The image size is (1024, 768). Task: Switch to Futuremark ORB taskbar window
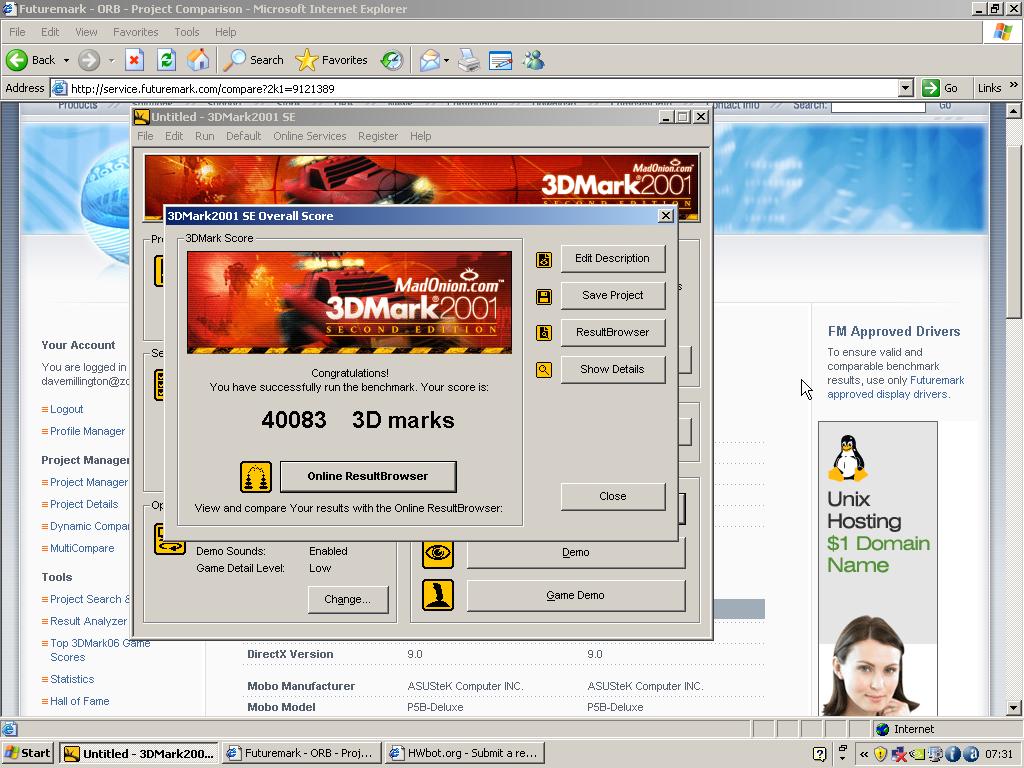pyautogui.click(x=302, y=754)
